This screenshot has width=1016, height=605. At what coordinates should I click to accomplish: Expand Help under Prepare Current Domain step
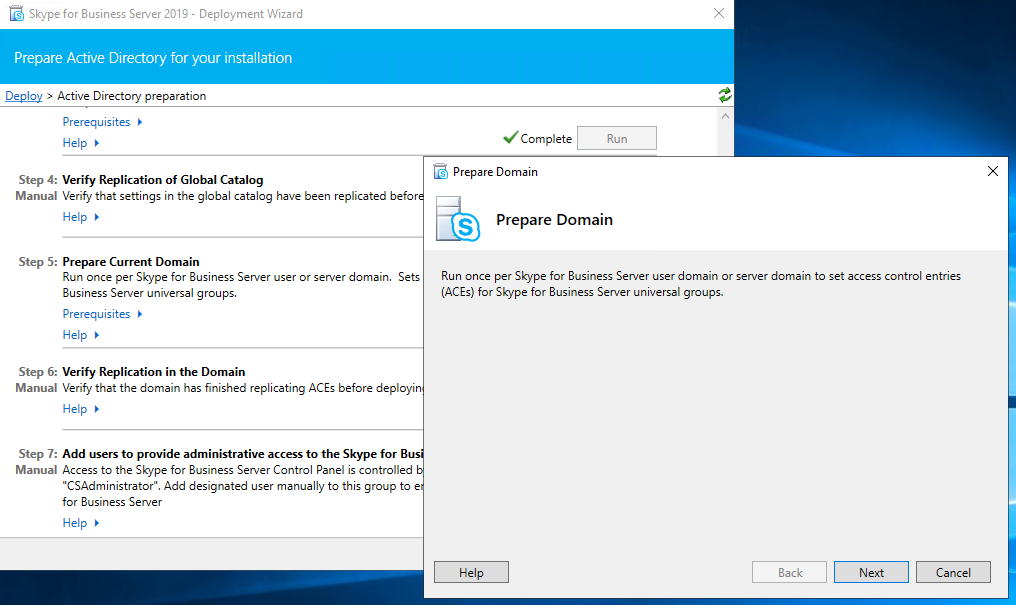click(x=80, y=335)
